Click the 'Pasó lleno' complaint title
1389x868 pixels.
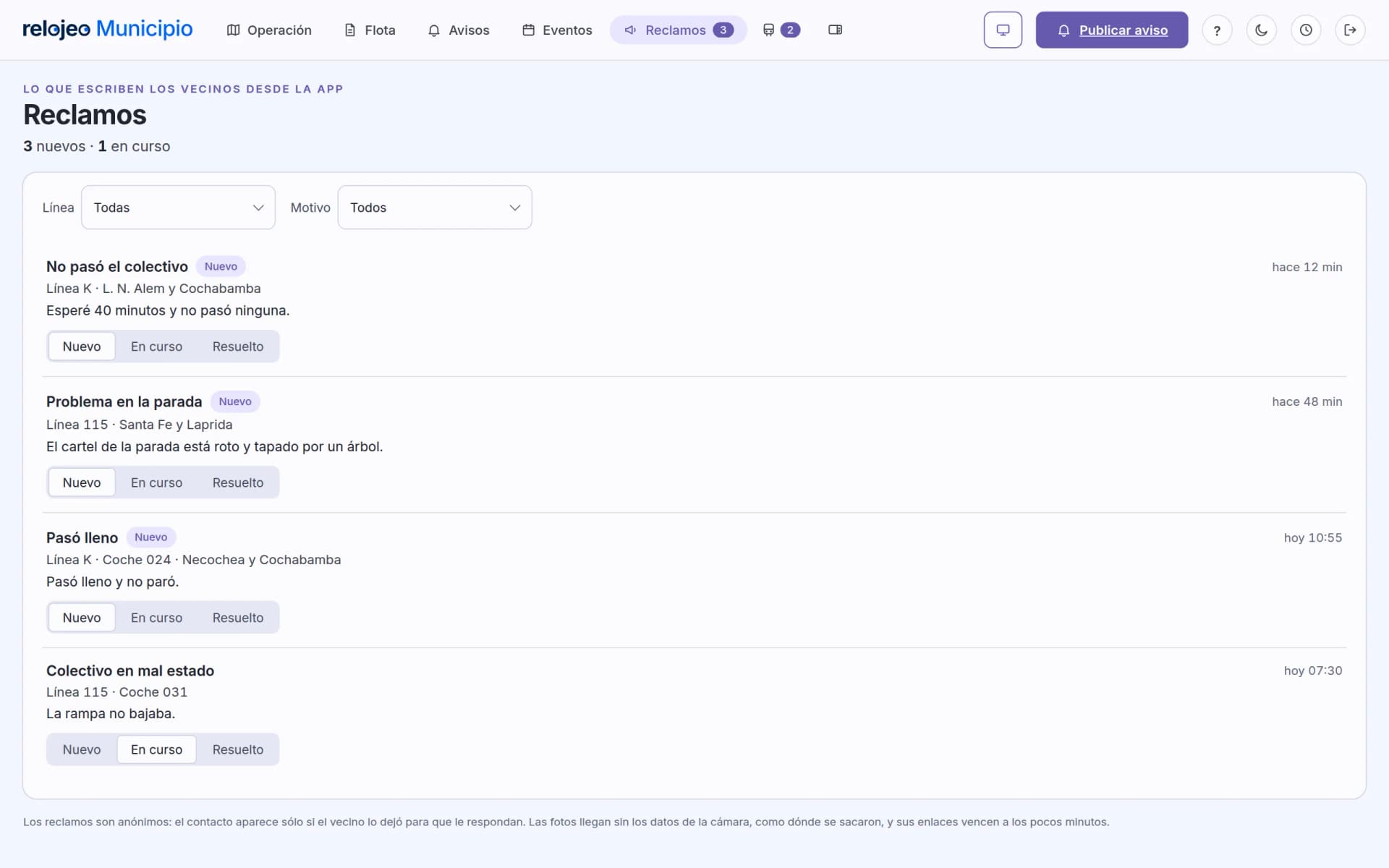point(82,537)
